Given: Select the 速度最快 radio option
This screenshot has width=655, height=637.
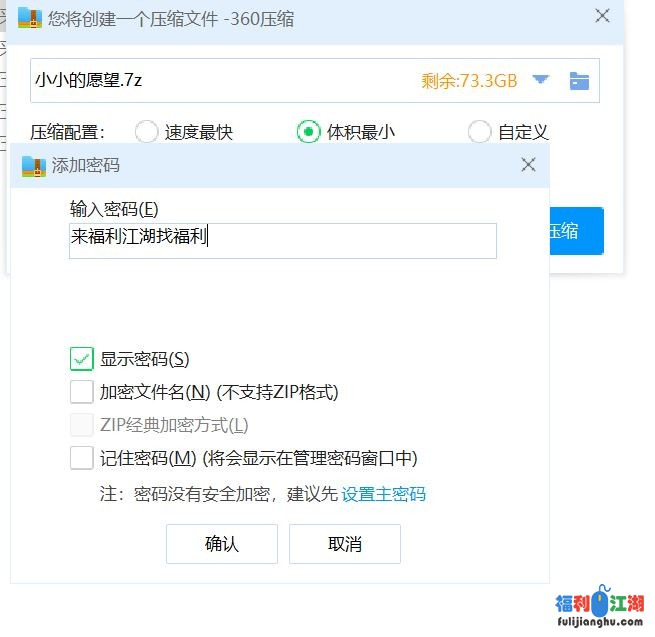Looking at the screenshot, I should [146, 132].
